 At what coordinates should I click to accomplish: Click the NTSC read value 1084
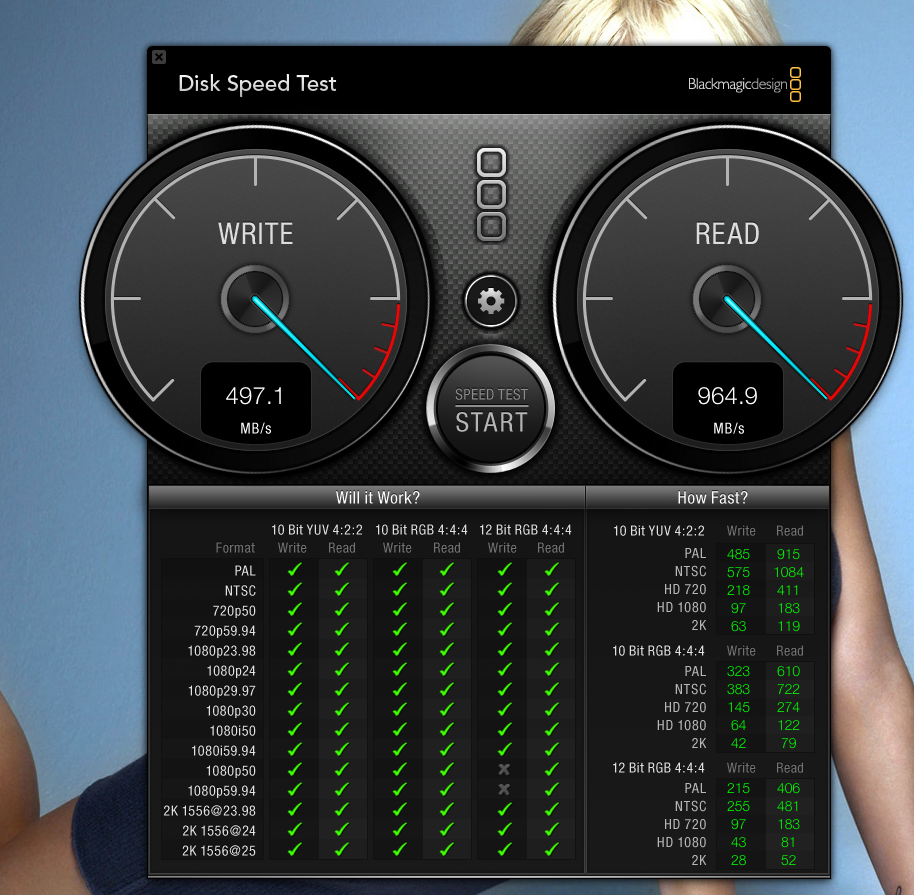(x=788, y=572)
